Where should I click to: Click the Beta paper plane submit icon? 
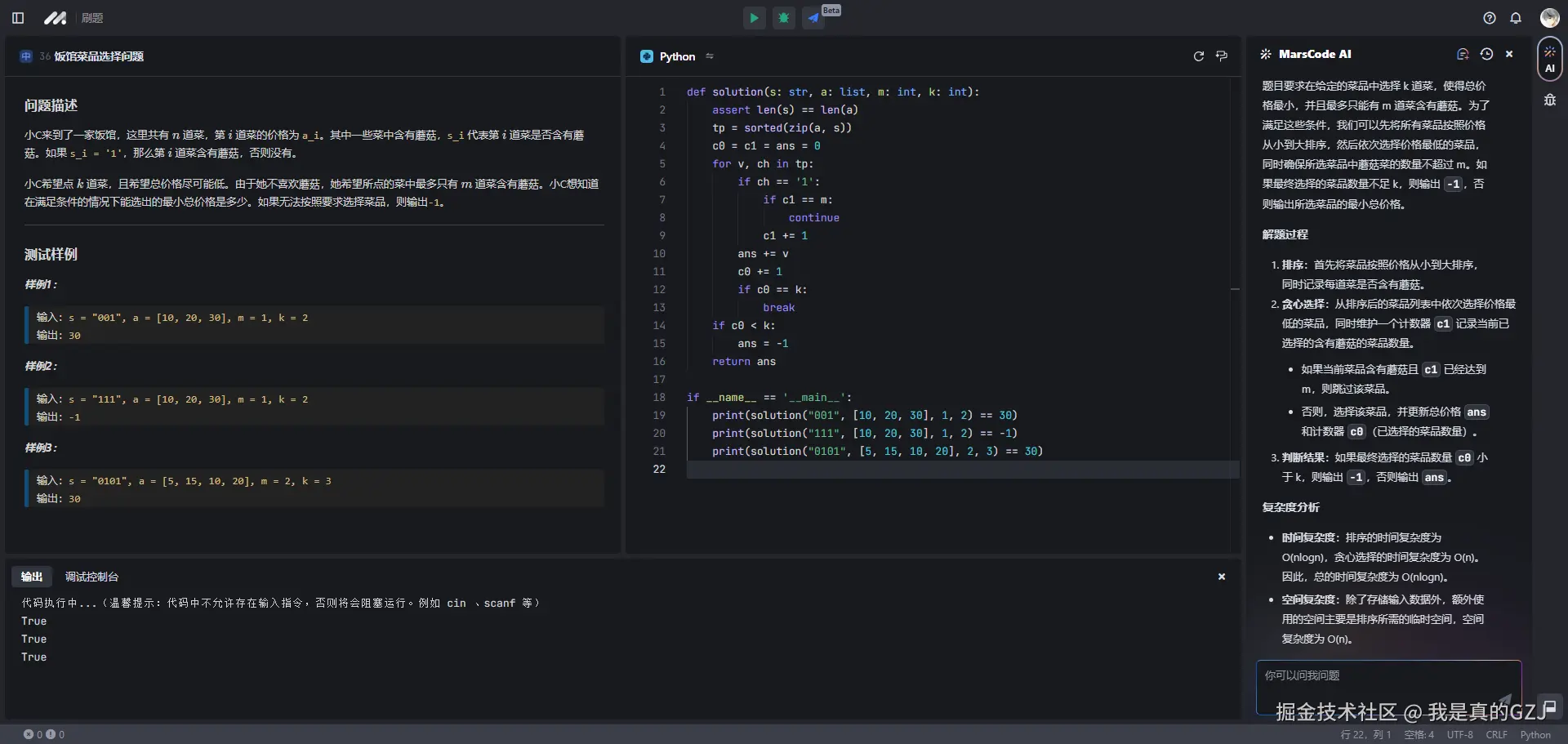pos(813,18)
